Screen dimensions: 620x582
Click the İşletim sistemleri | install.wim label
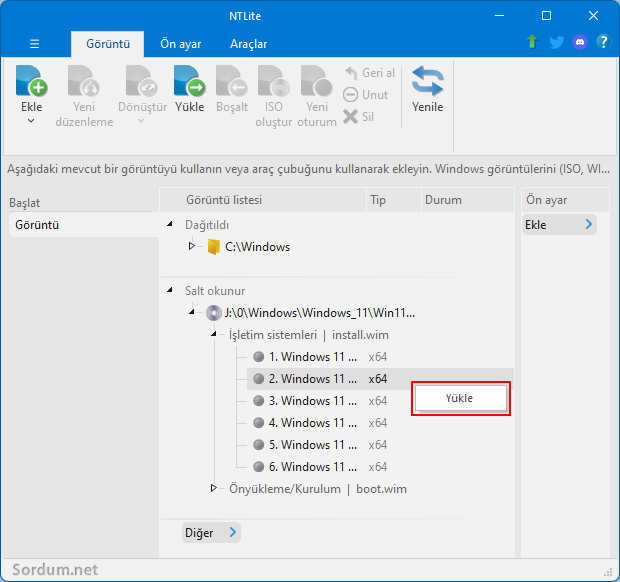click(309, 335)
